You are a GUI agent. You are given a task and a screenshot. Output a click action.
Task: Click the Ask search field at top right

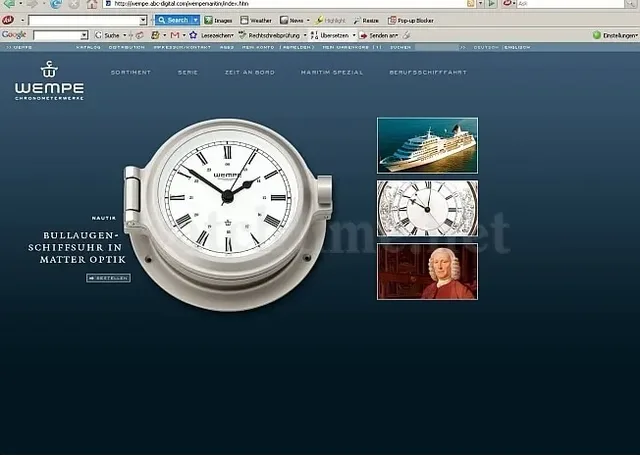(x=570, y=4)
